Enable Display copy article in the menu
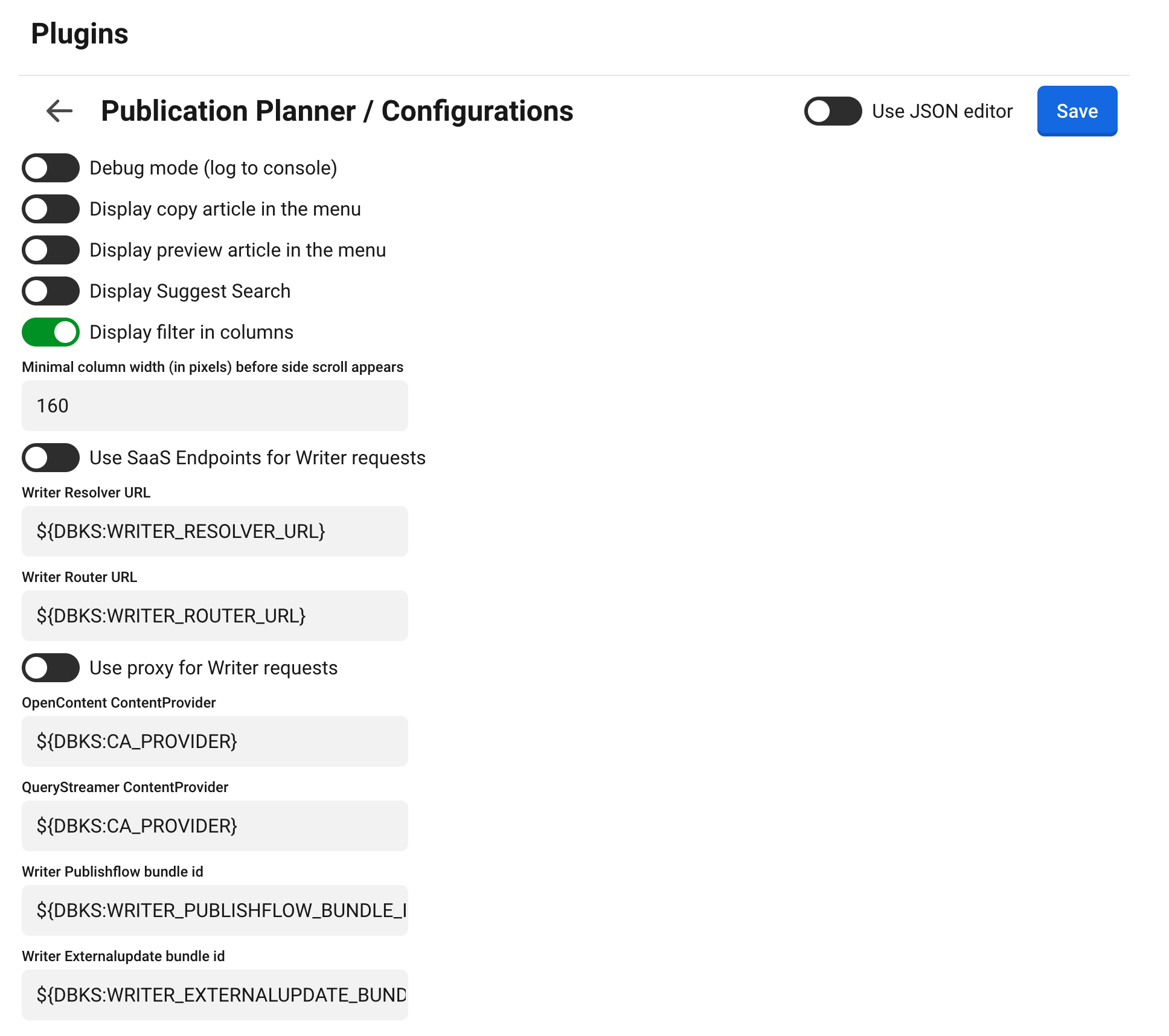The image size is (1169, 1036). (x=51, y=209)
